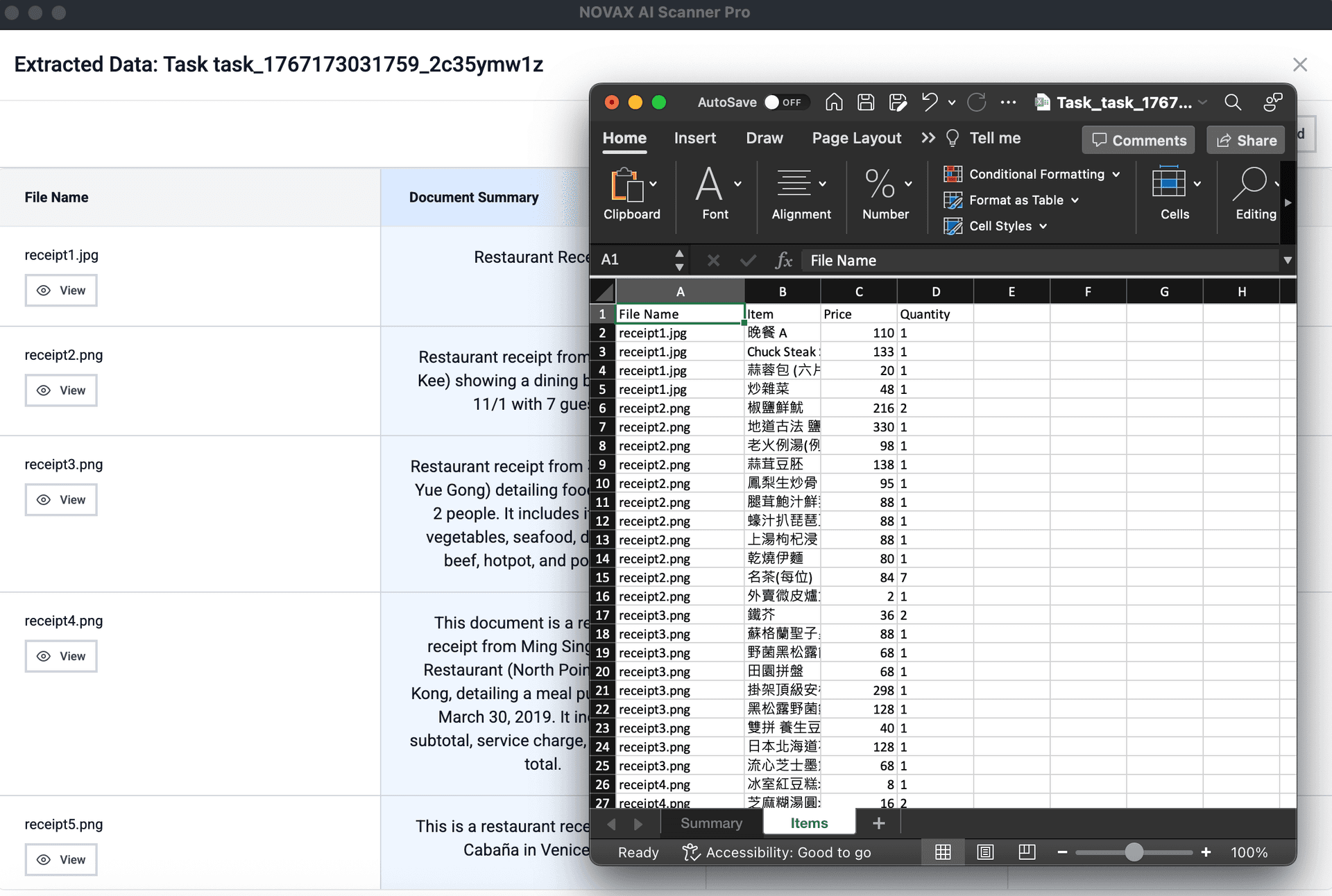This screenshot has width=1332, height=896.
Task: Open the Task_task filename dropdown arrow
Action: pos(1202,103)
